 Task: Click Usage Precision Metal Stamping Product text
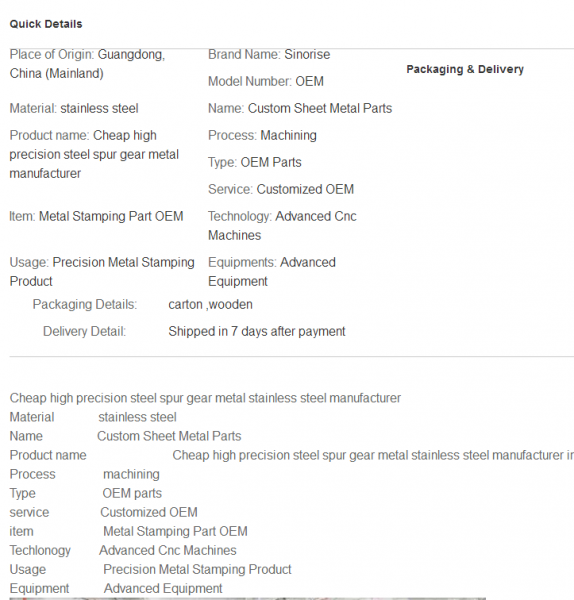pos(102,272)
